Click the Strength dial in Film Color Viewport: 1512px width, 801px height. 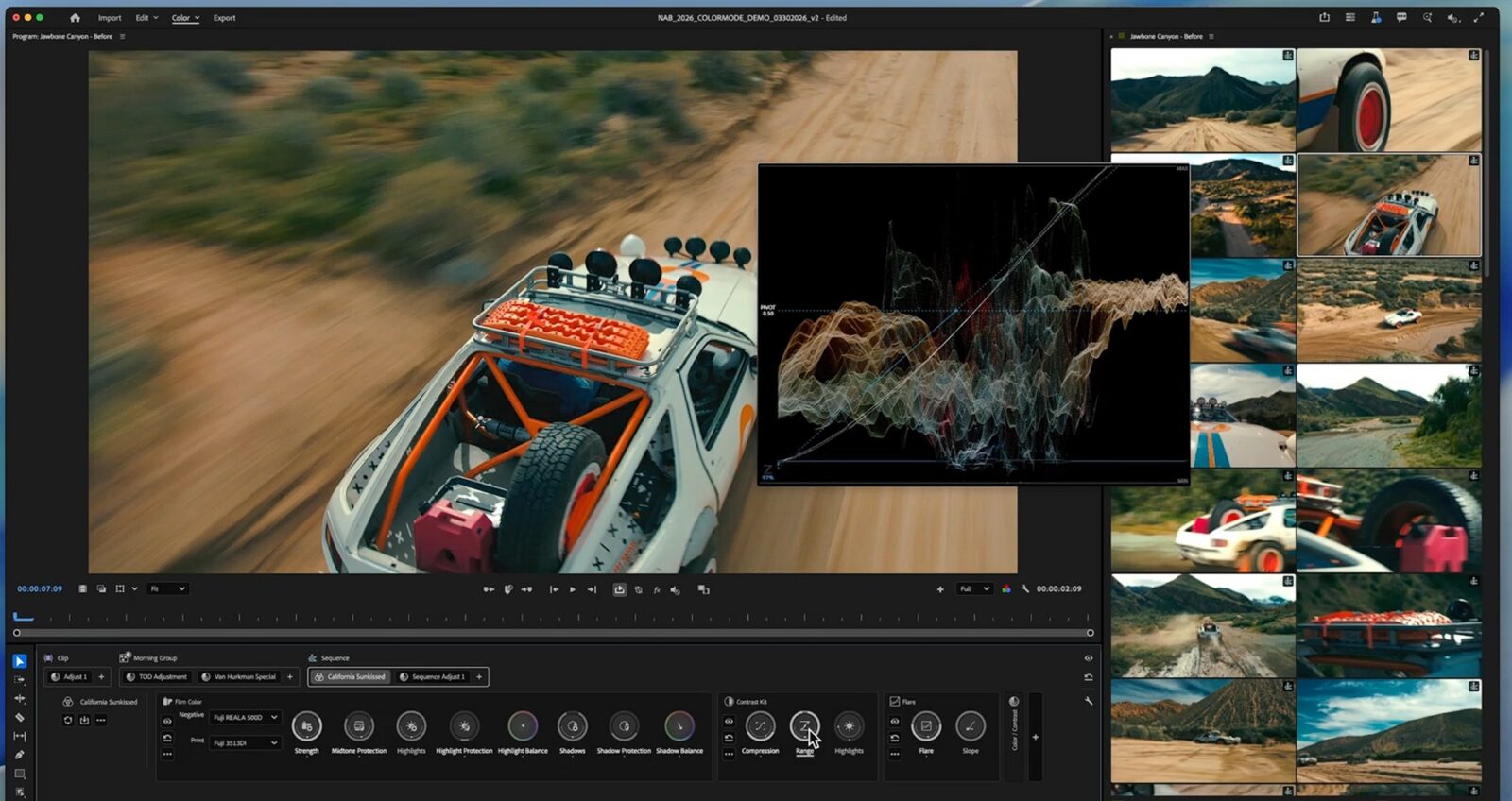pyautogui.click(x=306, y=726)
